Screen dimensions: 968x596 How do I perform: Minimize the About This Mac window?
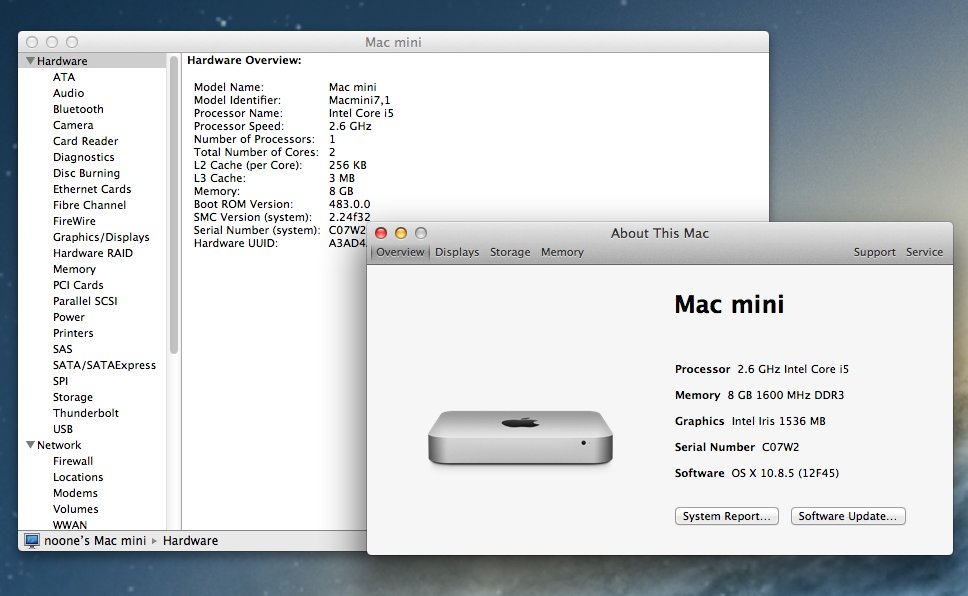point(401,233)
